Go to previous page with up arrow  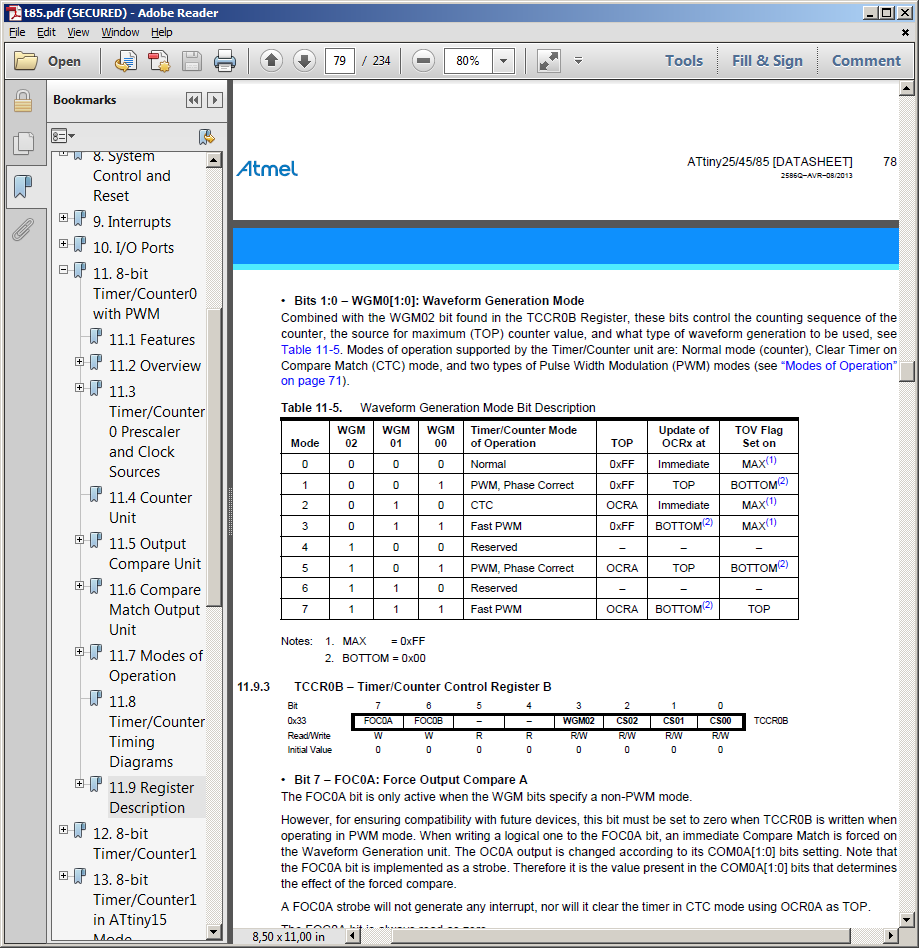click(271, 60)
